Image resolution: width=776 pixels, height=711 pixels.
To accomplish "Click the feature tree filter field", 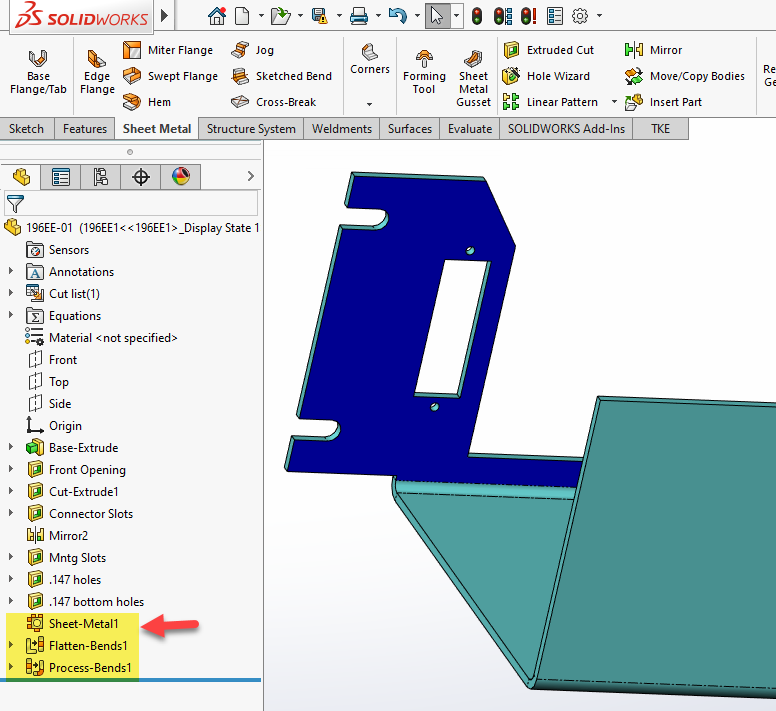I will pyautogui.click(x=131, y=203).
